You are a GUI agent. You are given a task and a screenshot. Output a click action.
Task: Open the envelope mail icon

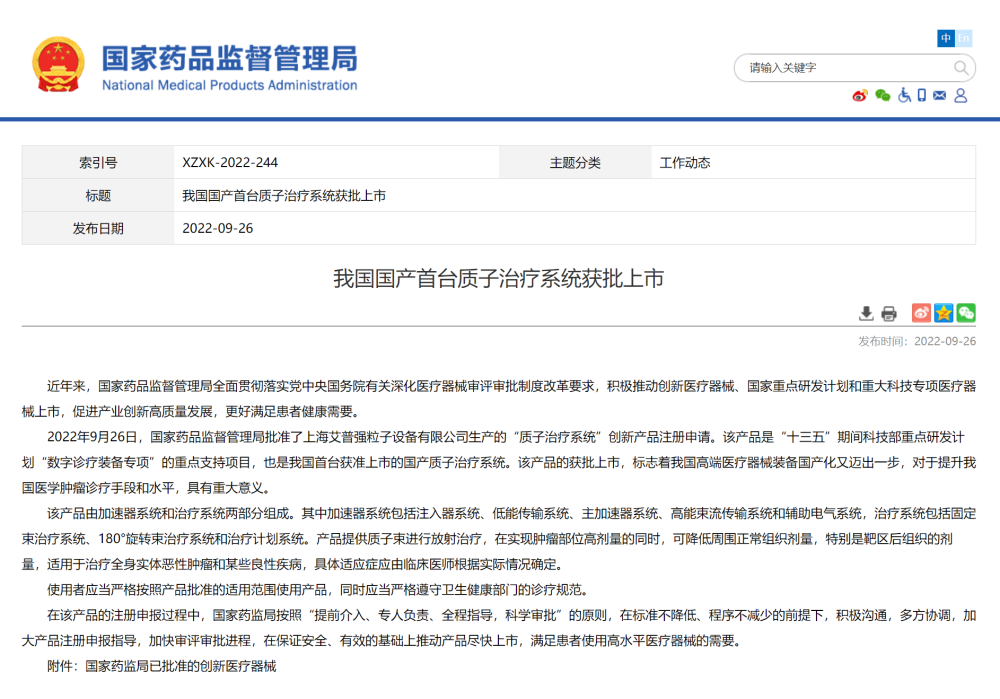(939, 96)
